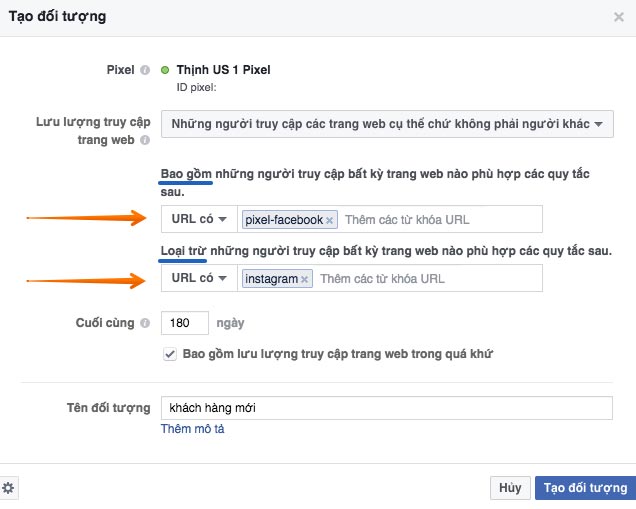Click the dialog title 'Tạo đối tượng'
Screen dimensions: 636x509
[57, 17]
